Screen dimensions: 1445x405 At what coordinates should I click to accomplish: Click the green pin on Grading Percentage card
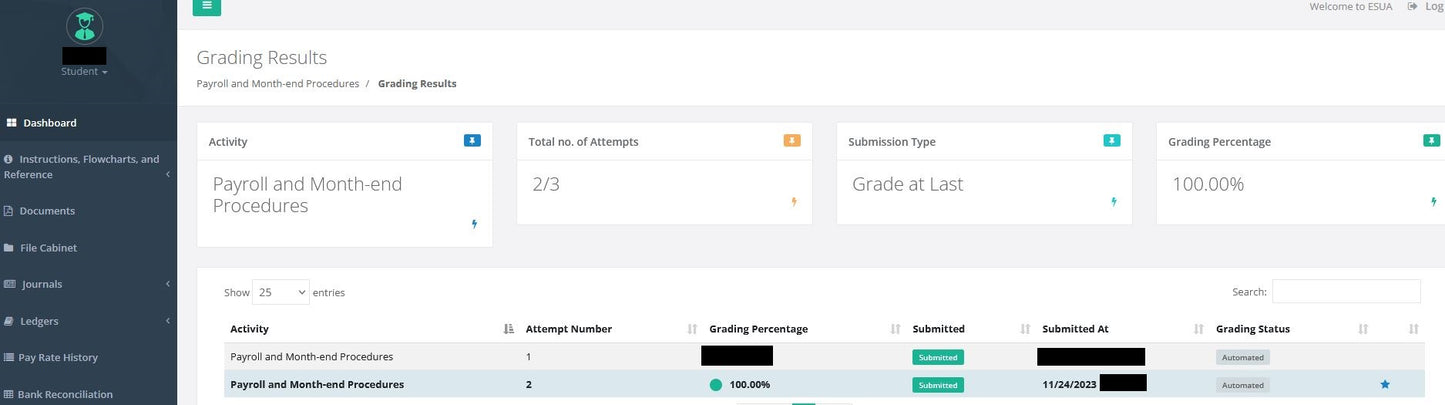[1432, 141]
